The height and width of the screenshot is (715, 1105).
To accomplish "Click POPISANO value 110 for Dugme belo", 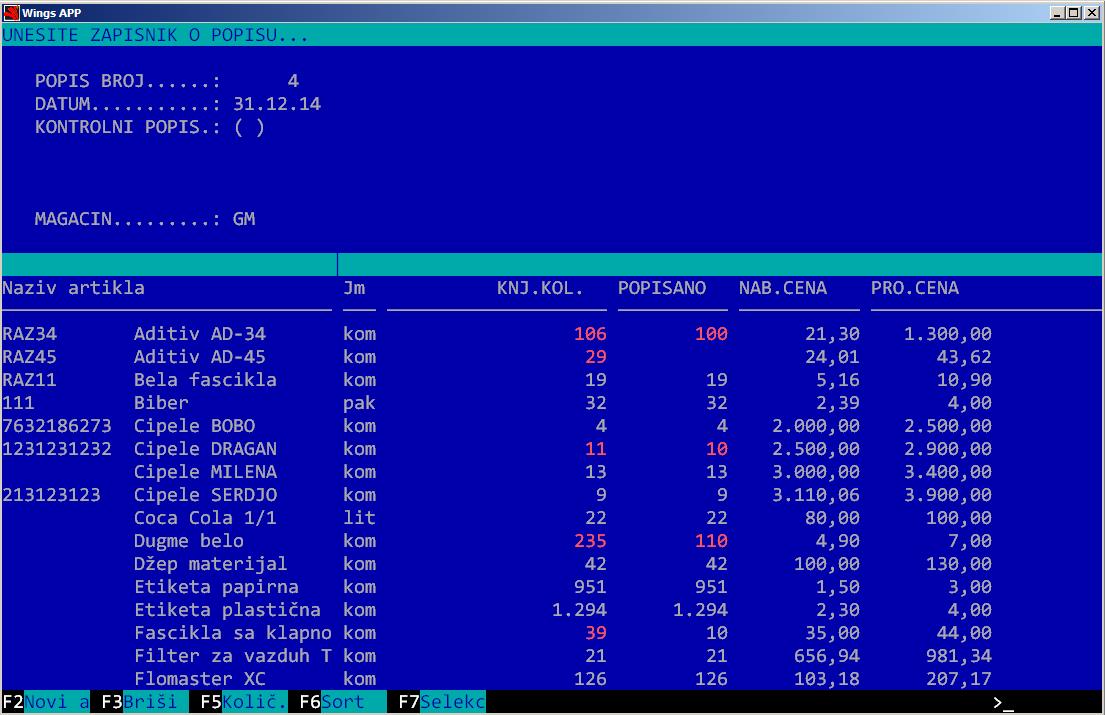I will point(710,541).
